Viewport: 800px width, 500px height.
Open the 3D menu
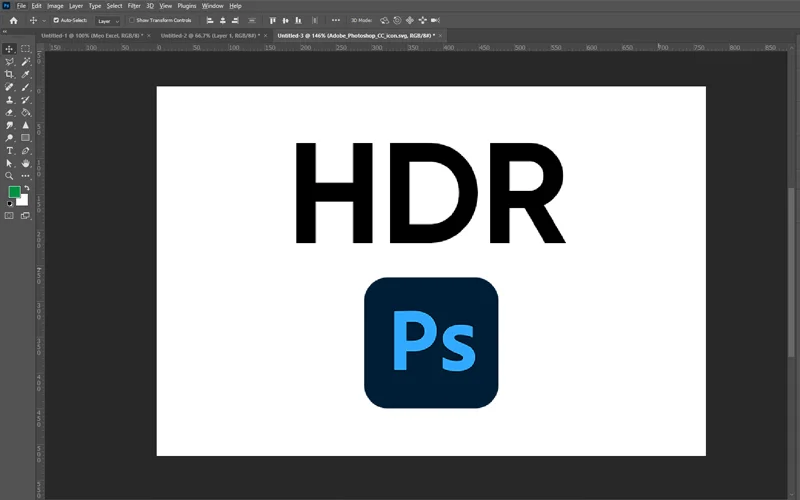tap(150, 6)
